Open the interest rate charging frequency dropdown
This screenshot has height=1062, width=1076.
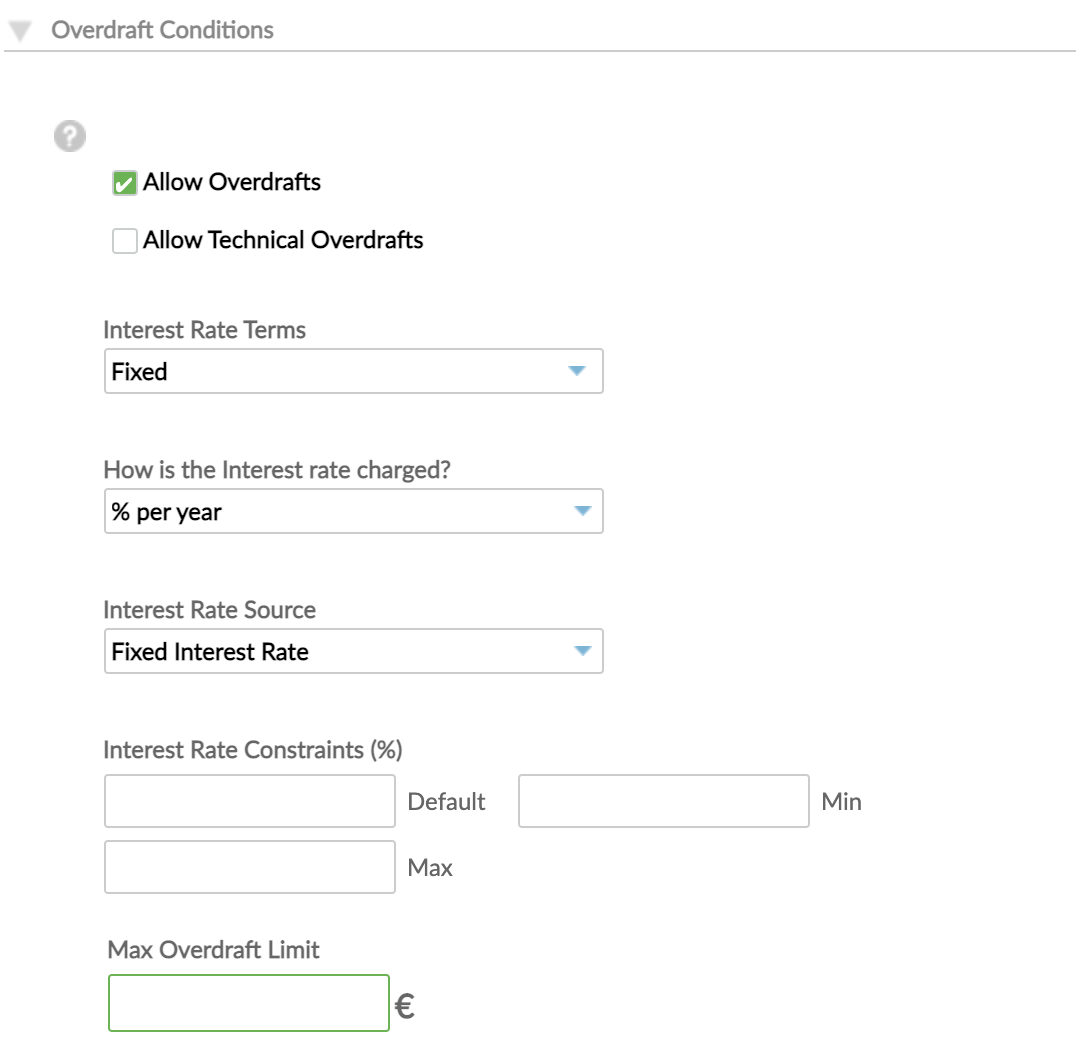(x=579, y=511)
